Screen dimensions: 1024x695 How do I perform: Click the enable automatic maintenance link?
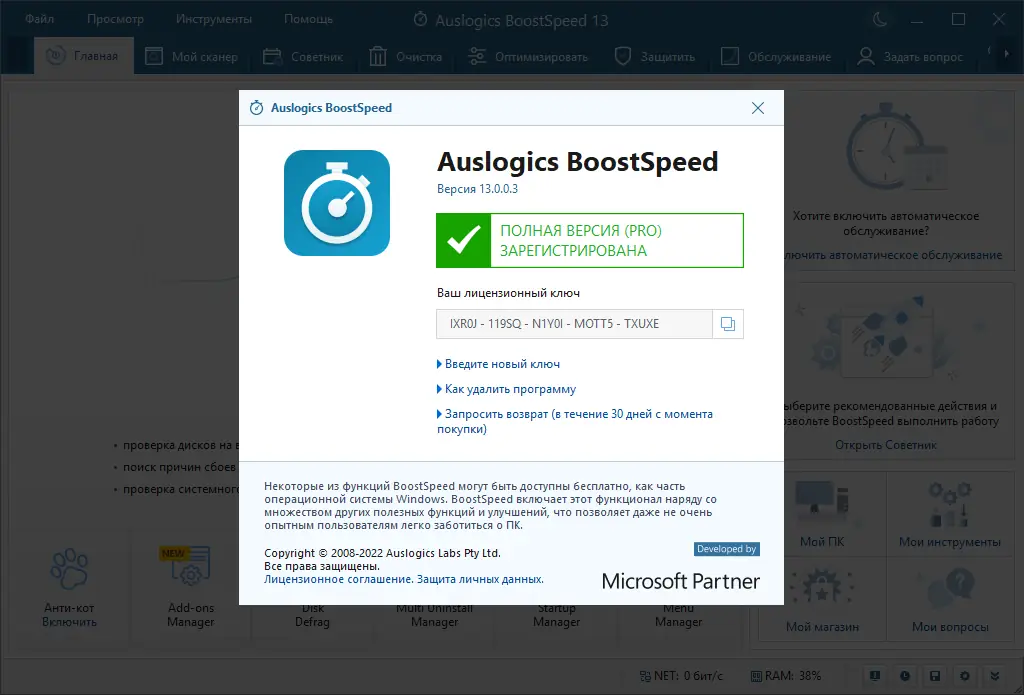893,255
